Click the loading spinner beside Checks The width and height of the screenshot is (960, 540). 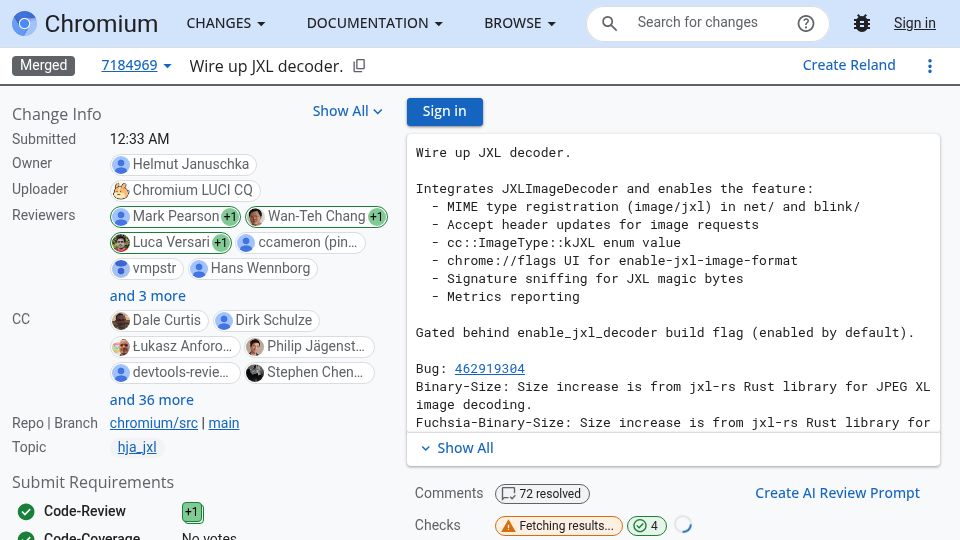tap(683, 525)
